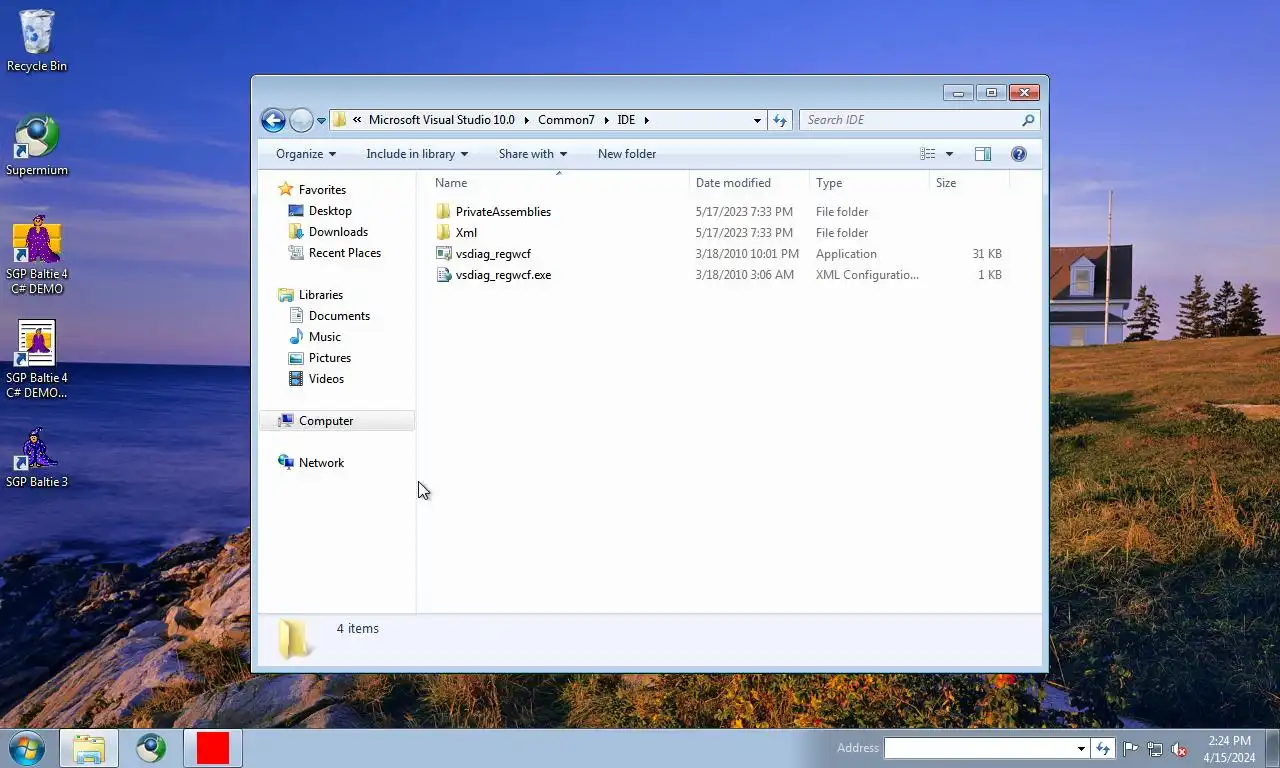Launch Supermium from the desktop shortcut

coord(37,146)
